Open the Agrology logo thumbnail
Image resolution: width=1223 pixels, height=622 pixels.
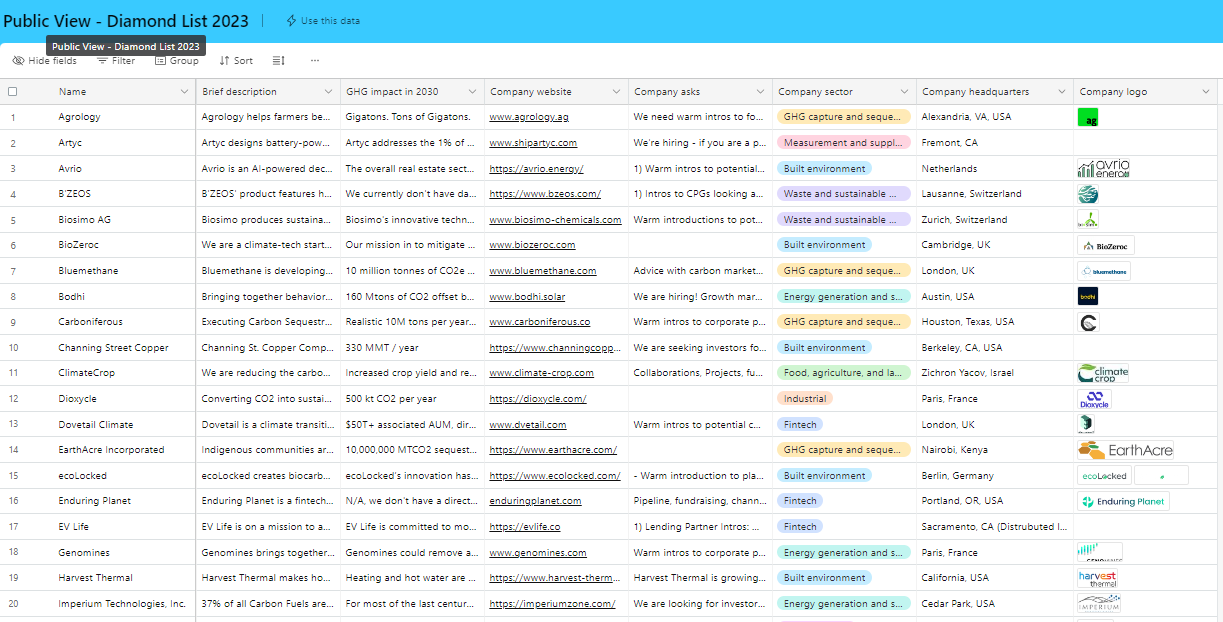(1088, 118)
